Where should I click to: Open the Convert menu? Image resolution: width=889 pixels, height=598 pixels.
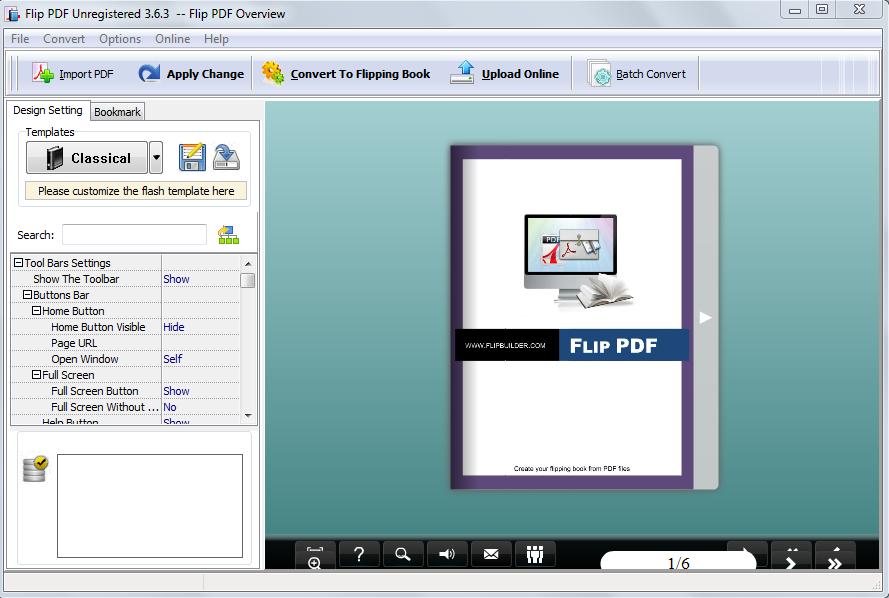pyautogui.click(x=64, y=39)
